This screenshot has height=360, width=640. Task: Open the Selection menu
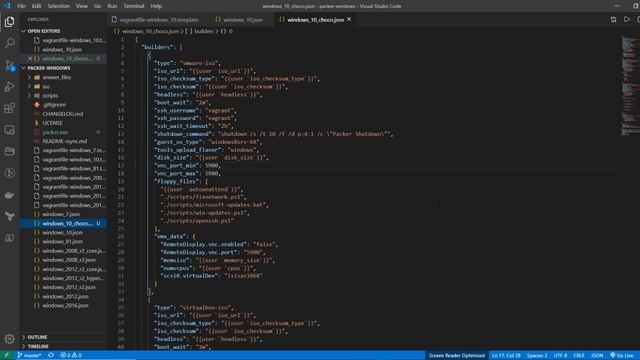[58, 6]
